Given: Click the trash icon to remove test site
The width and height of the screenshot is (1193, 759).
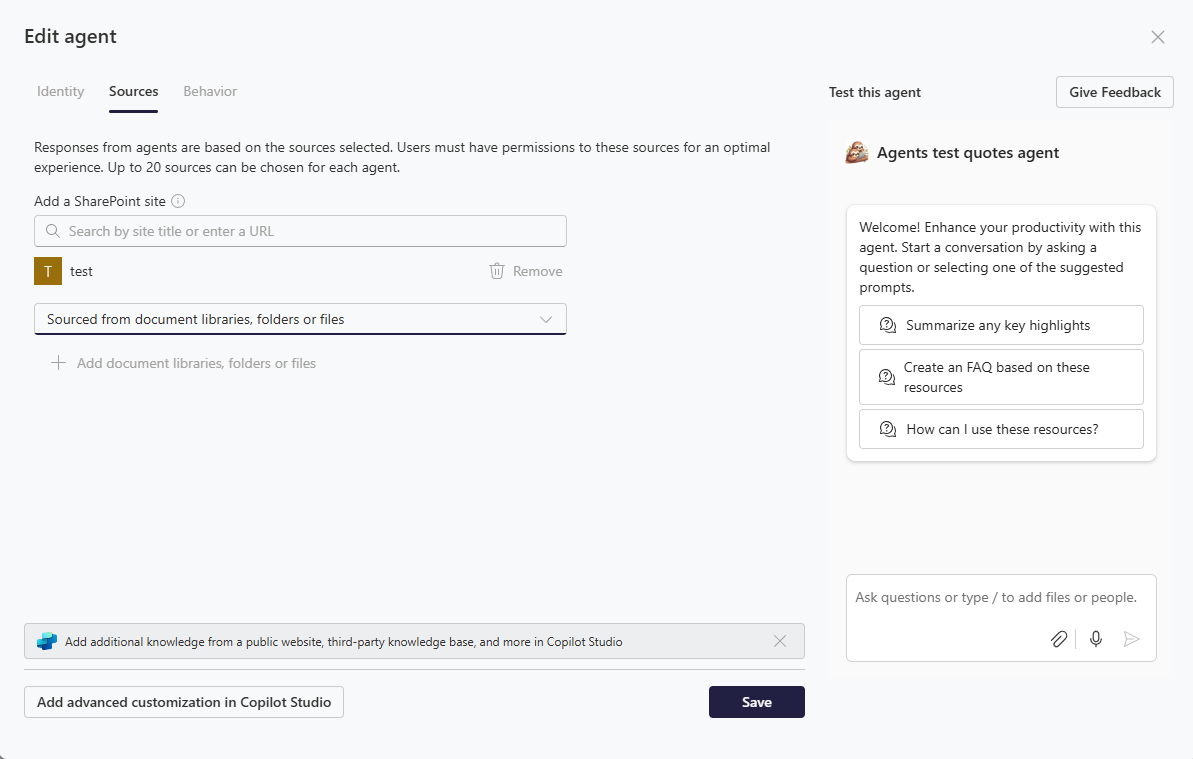Looking at the screenshot, I should [497, 271].
